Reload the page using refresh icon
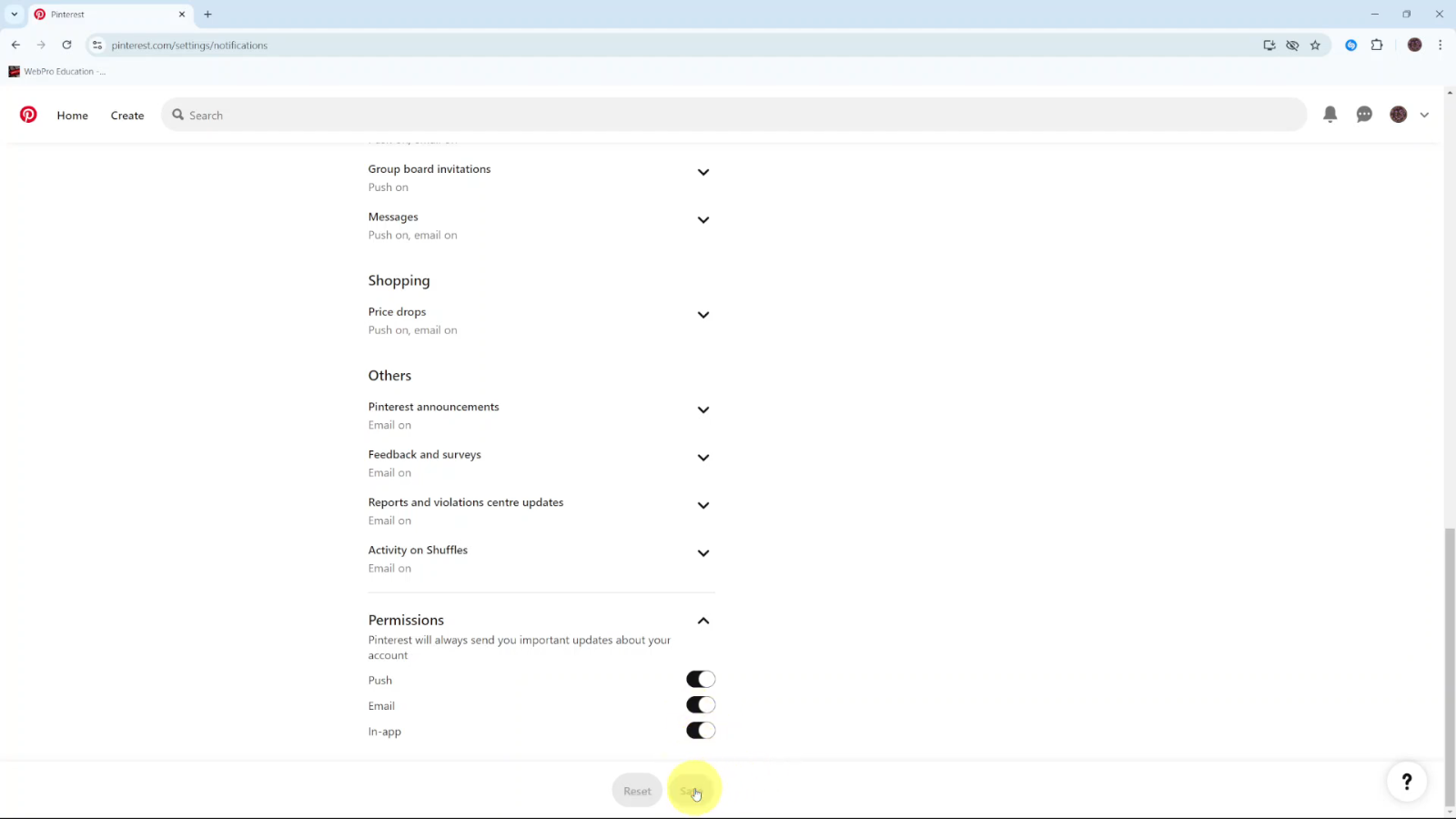The image size is (1456, 819). (x=66, y=45)
